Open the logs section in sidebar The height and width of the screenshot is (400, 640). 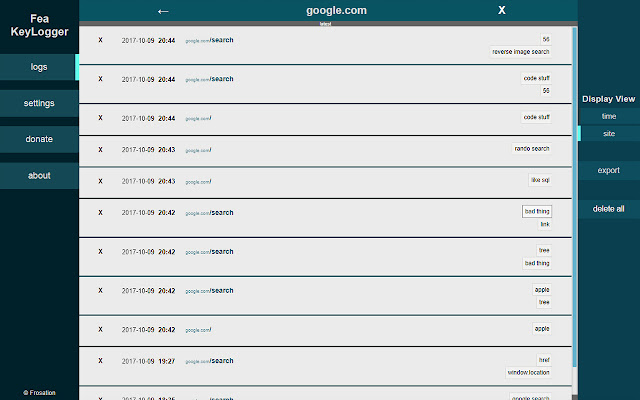39,67
